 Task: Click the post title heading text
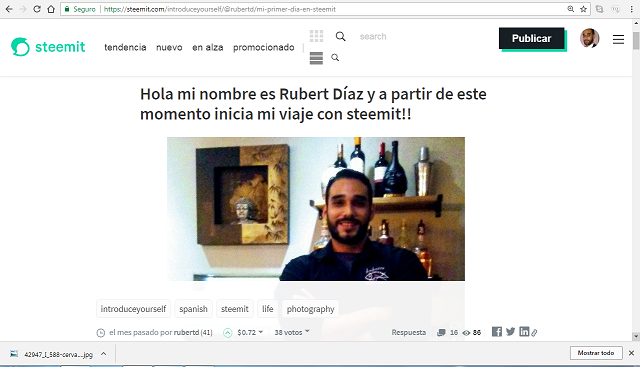313,104
